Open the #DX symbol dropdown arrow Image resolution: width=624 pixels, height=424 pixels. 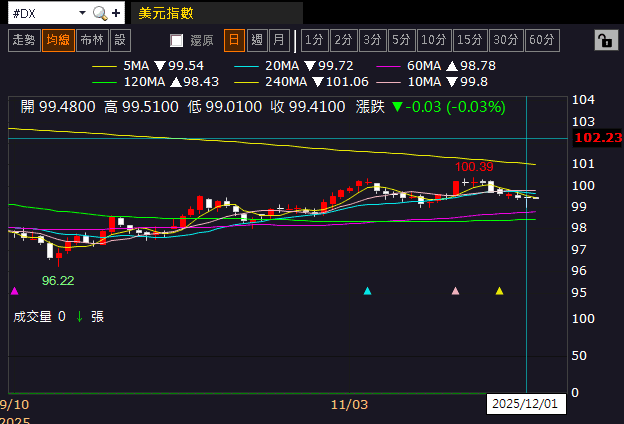[82, 13]
